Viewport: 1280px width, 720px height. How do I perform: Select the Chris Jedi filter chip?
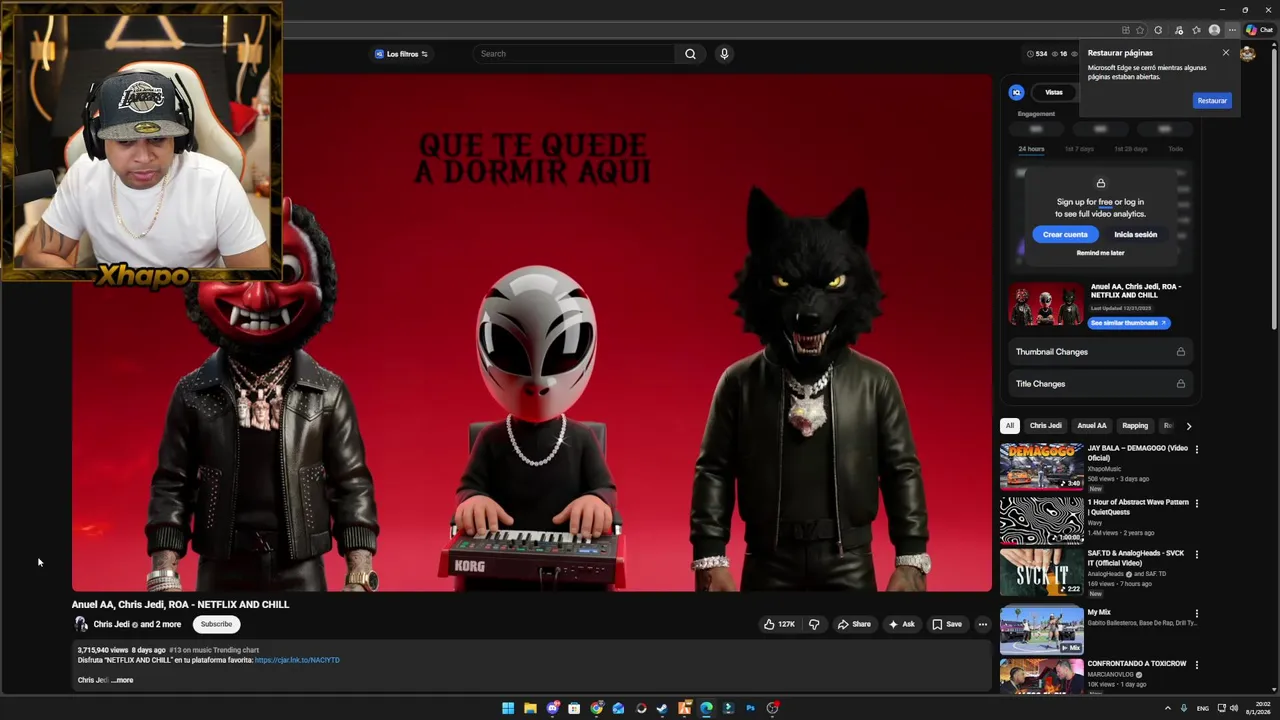pos(1046,426)
